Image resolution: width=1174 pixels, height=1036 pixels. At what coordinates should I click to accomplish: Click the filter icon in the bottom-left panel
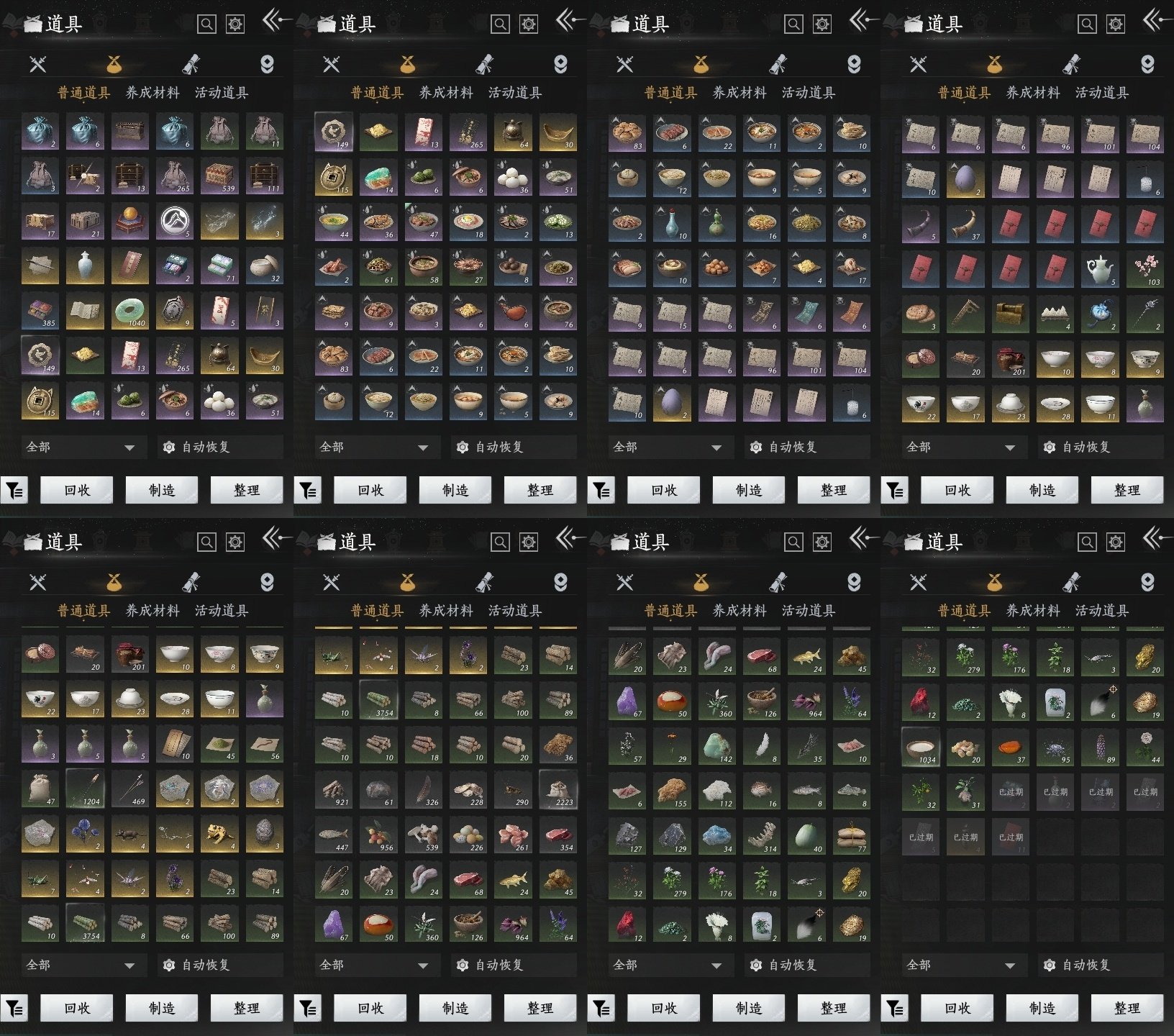14,1009
